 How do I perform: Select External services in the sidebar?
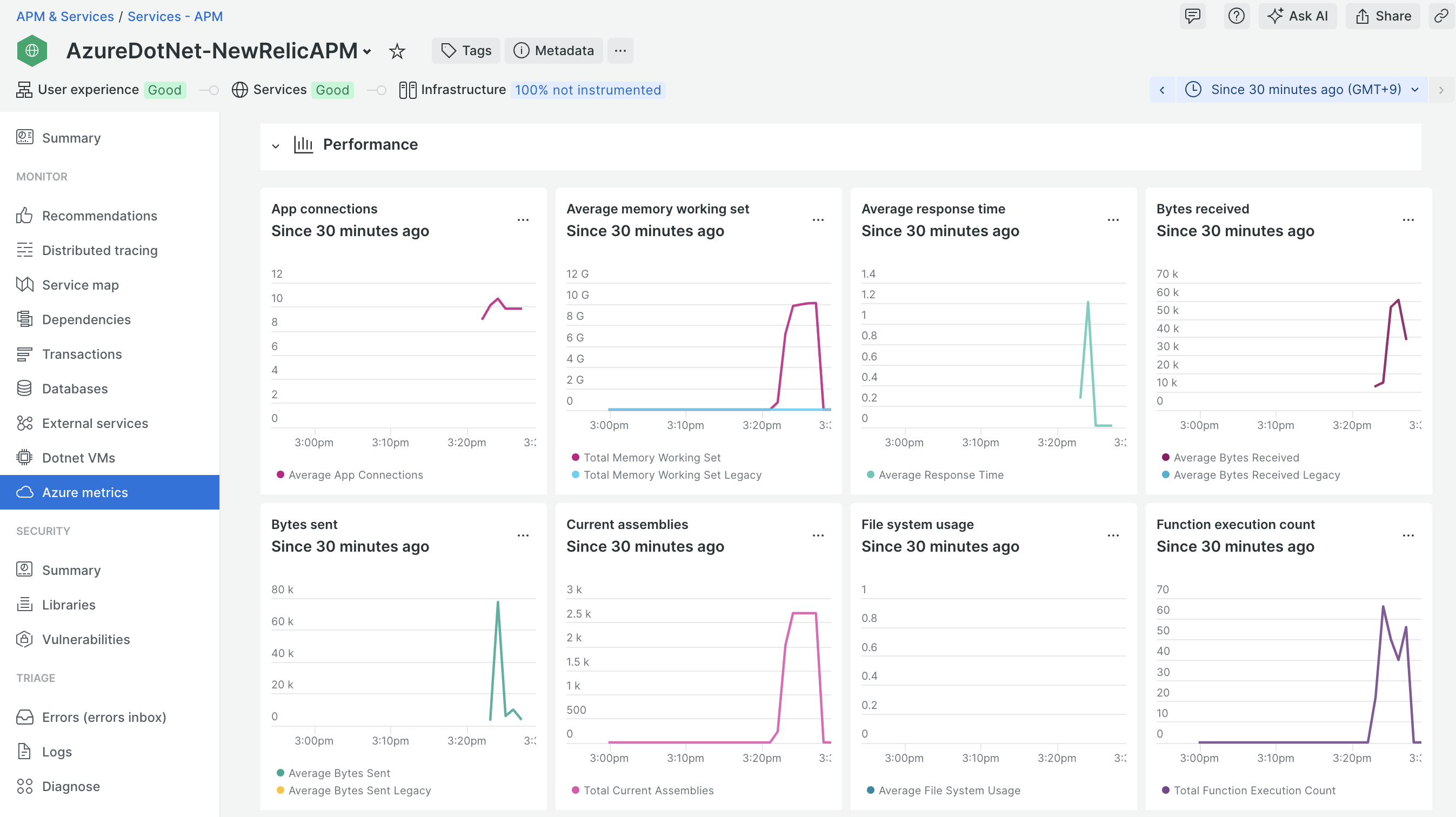coord(95,423)
